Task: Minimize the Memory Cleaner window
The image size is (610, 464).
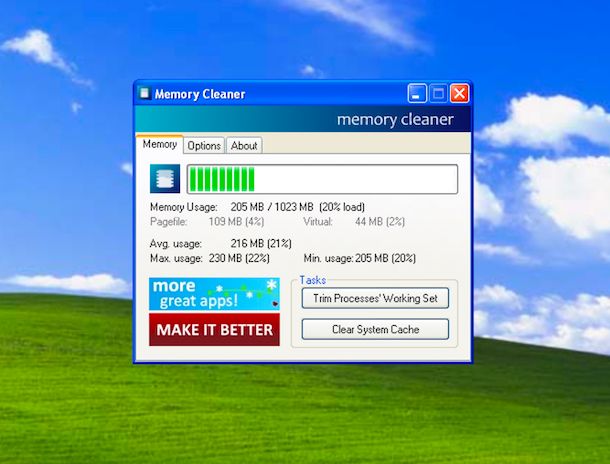Action: (x=417, y=93)
